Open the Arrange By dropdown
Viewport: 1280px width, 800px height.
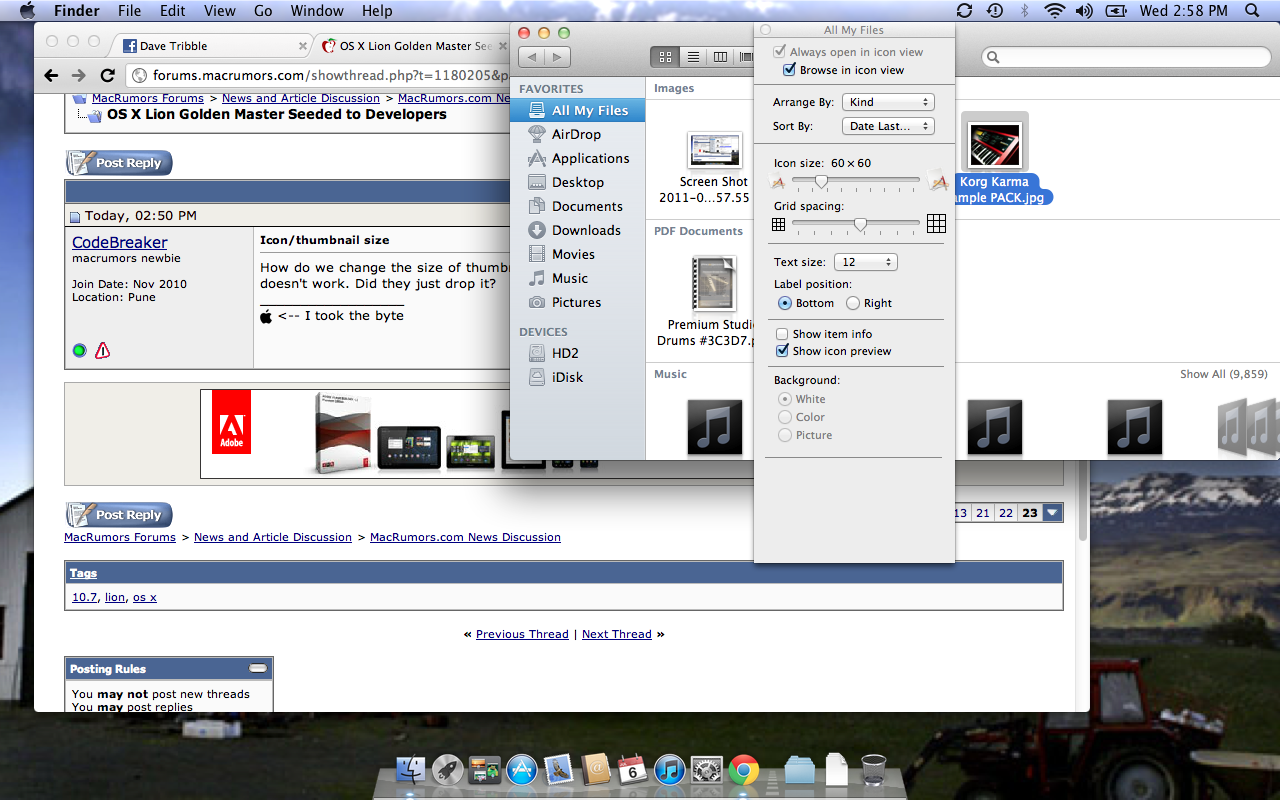[x=888, y=102]
